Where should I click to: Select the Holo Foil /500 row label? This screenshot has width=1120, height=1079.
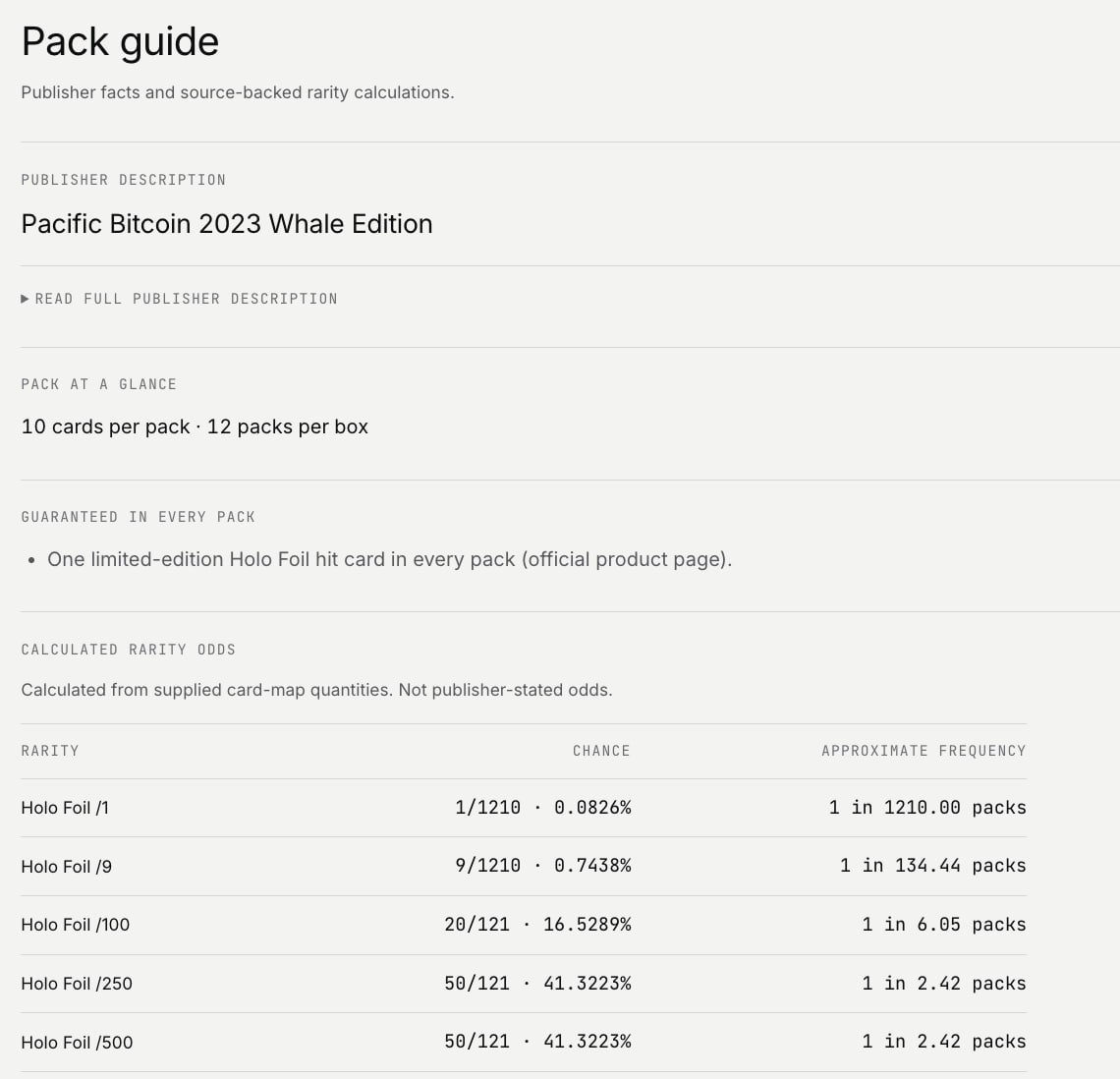click(x=78, y=1043)
